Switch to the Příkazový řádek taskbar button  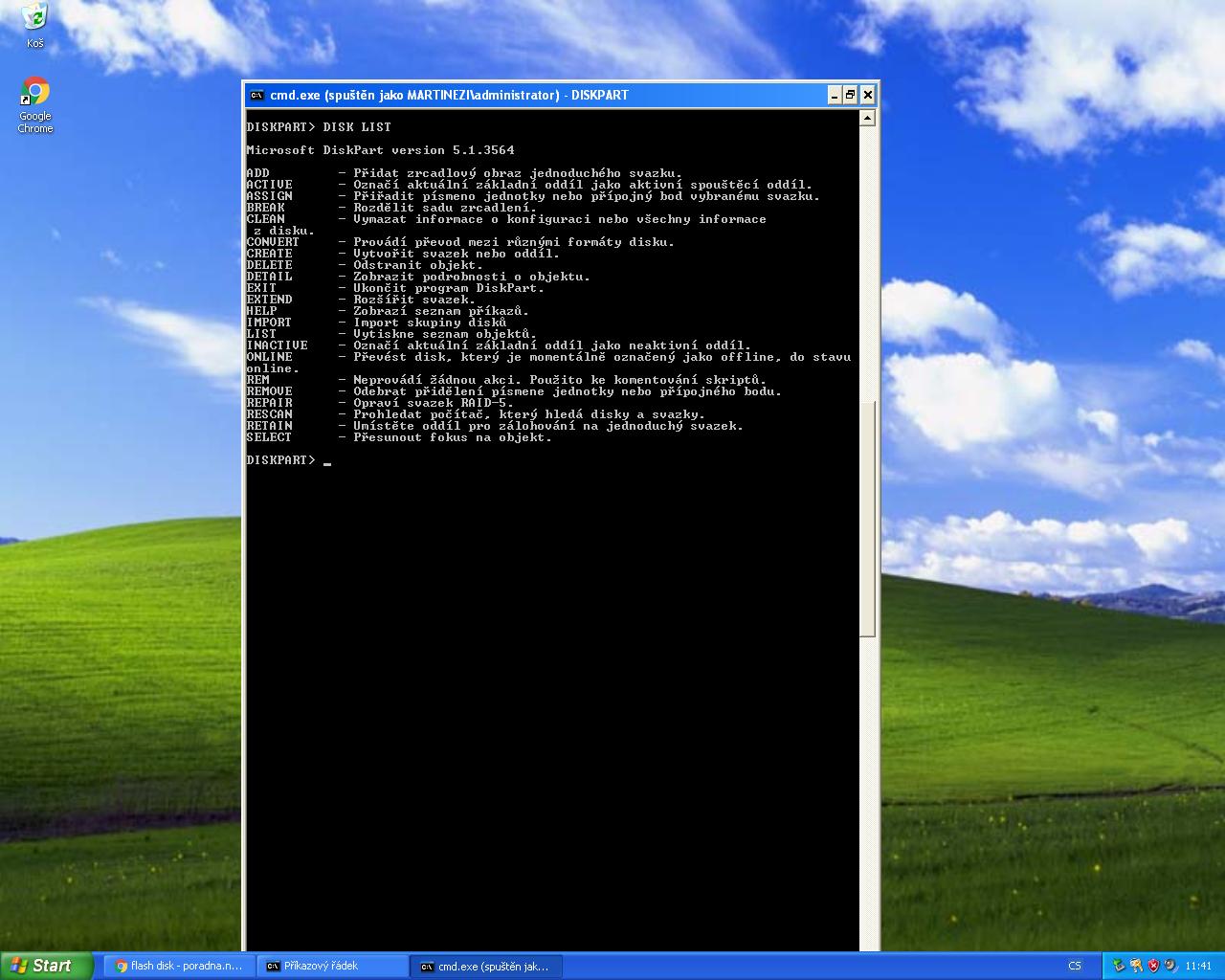(x=333, y=967)
